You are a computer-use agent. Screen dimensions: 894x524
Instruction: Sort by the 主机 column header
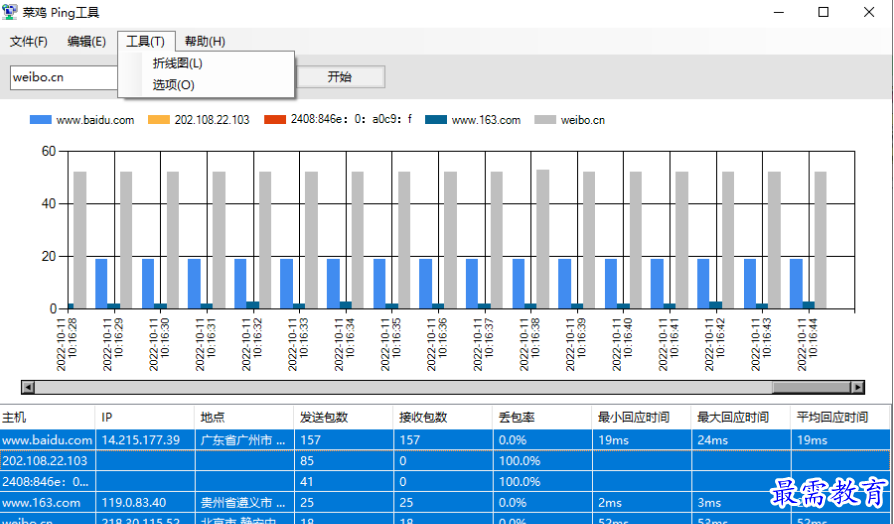click(x=47, y=417)
